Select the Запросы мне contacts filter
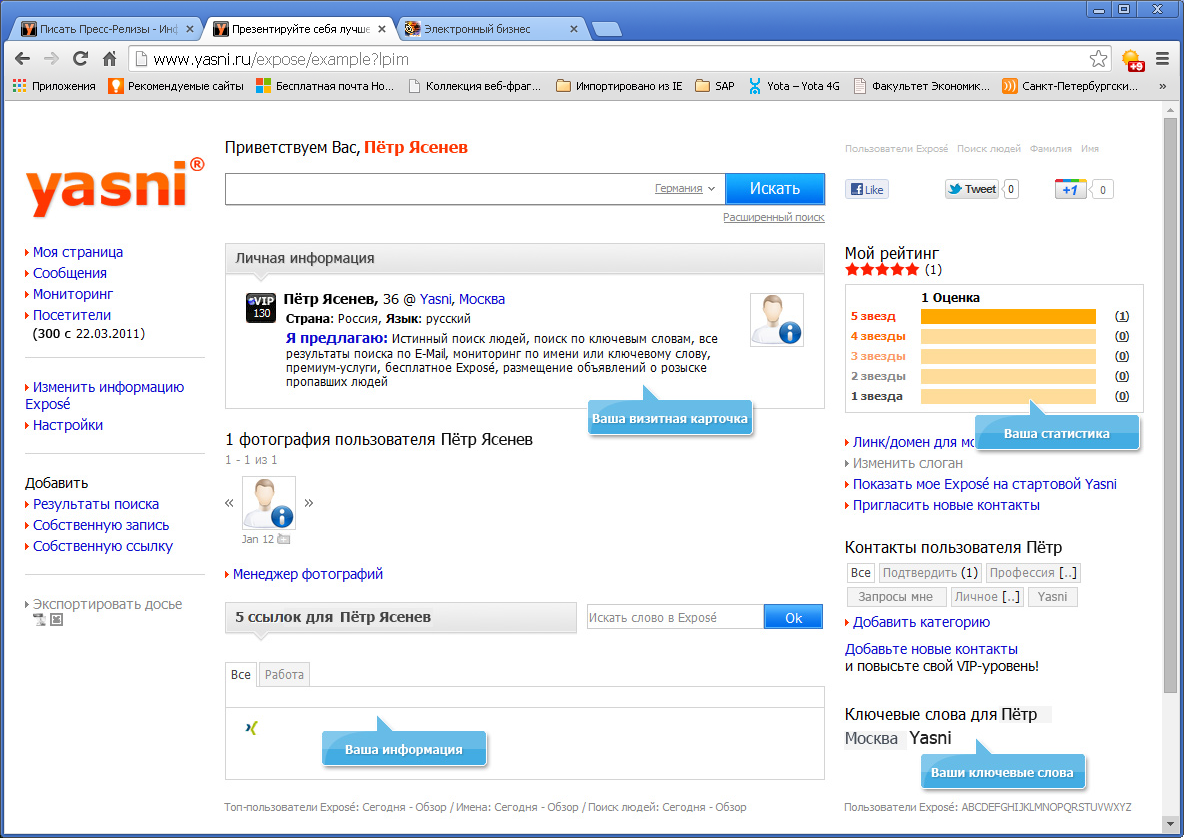1184x838 pixels. 896,597
